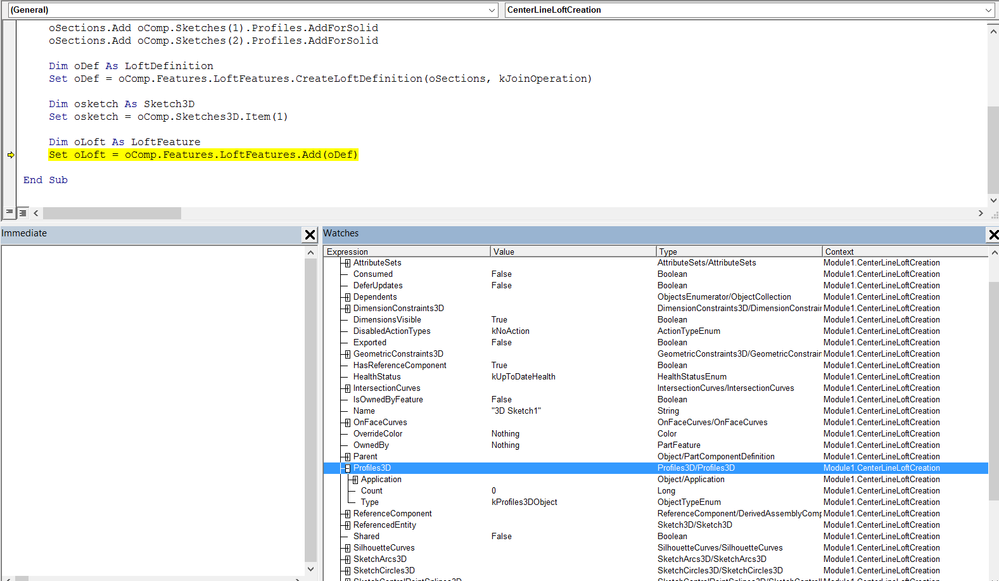The image size is (999, 581).
Task: Expand the GeometricConstraints3D node
Action: [347, 354]
